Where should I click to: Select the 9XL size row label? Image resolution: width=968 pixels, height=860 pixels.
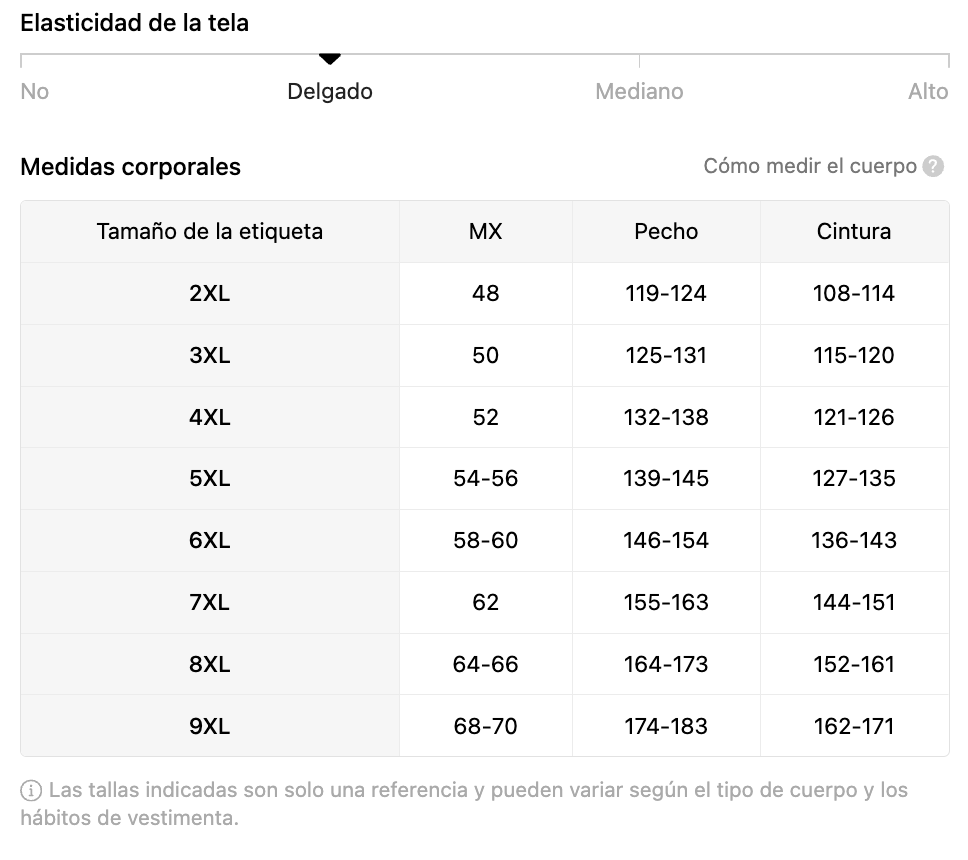210,727
